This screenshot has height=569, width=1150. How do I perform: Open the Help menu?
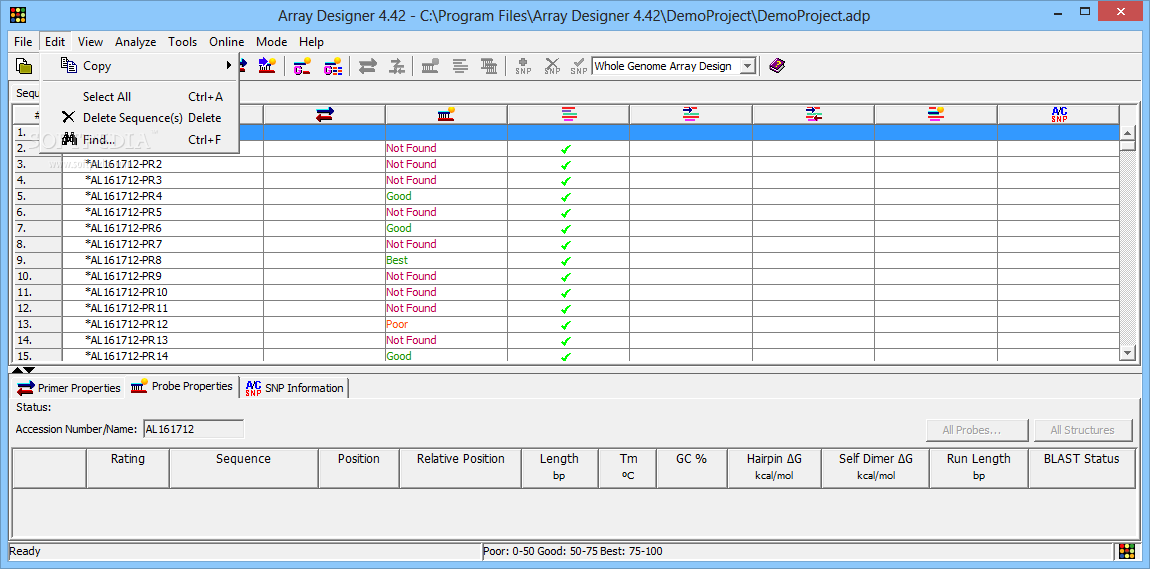click(x=312, y=42)
